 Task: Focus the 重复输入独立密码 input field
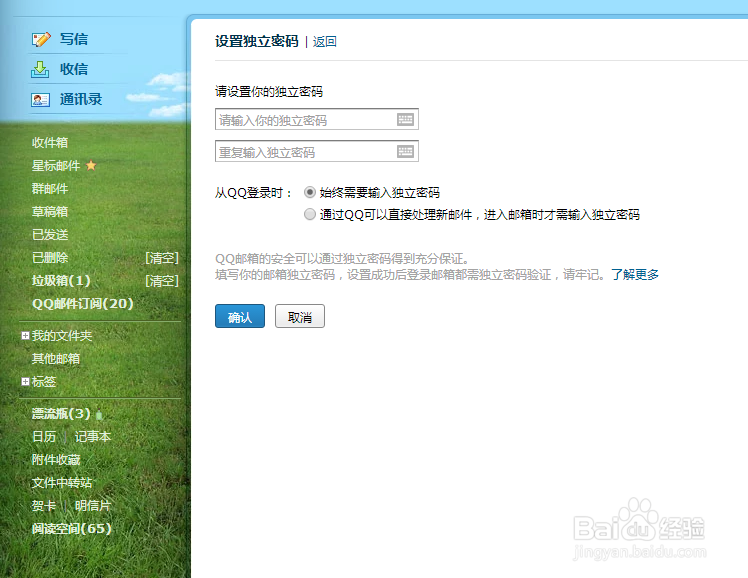point(317,151)
